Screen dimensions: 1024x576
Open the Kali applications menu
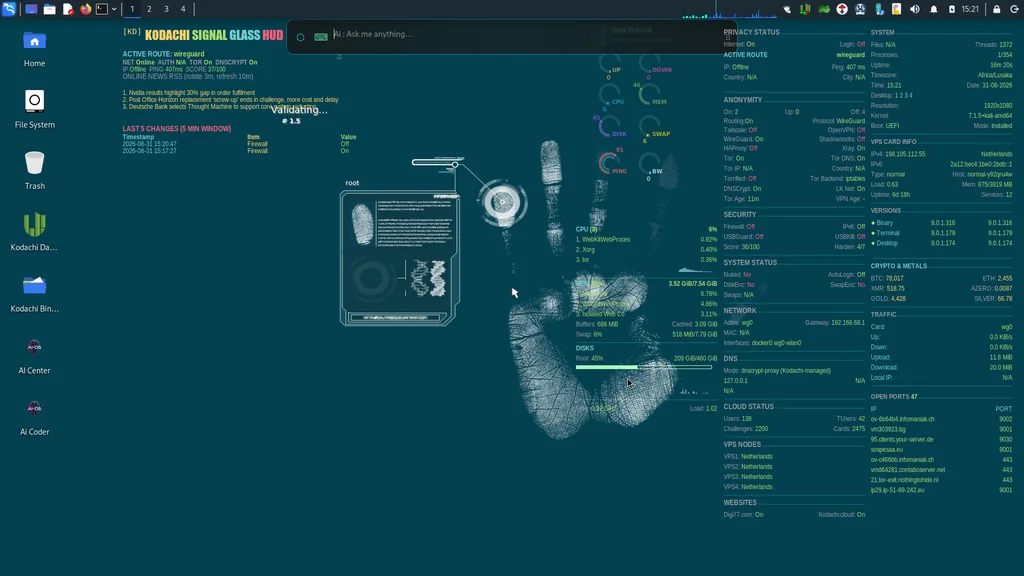[x=8, y=9]
